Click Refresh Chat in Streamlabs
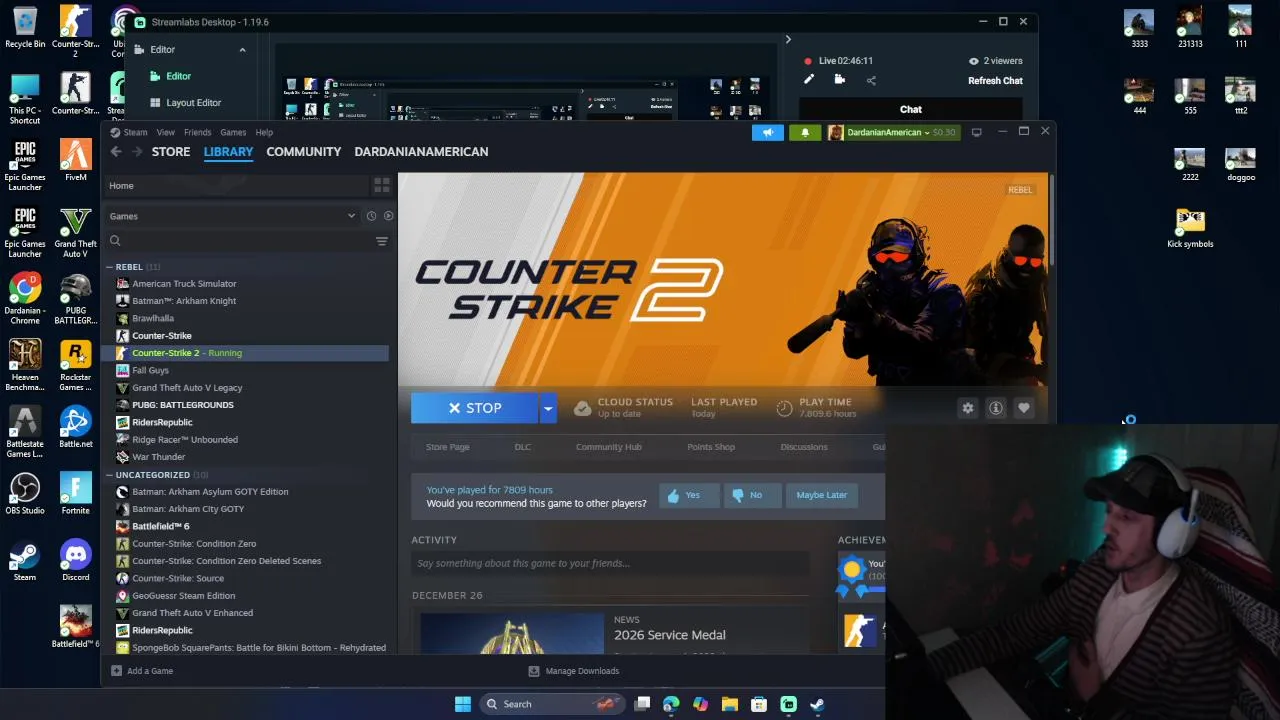This screenshot has height=720, width=1280. pos(995,81)
